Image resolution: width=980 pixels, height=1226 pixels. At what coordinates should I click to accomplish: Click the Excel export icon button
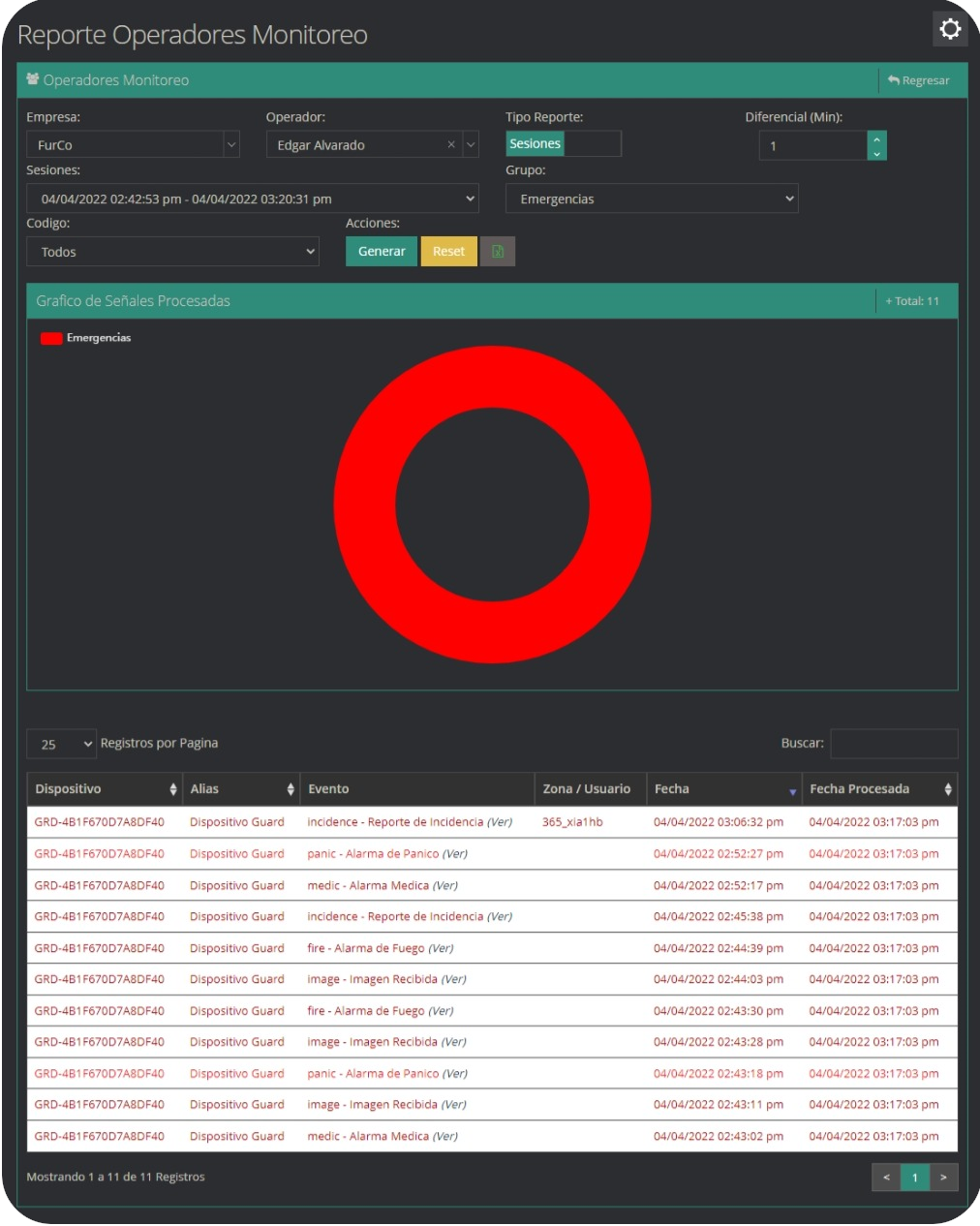pyautogui.click(x=498, y=252)
